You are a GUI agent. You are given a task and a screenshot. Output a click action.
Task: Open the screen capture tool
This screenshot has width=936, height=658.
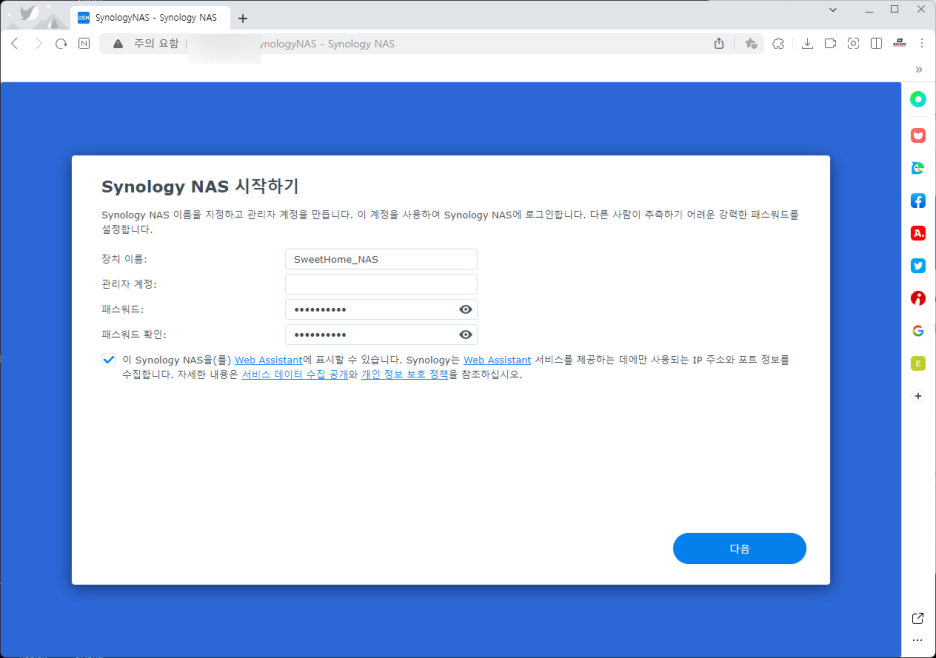854,44
